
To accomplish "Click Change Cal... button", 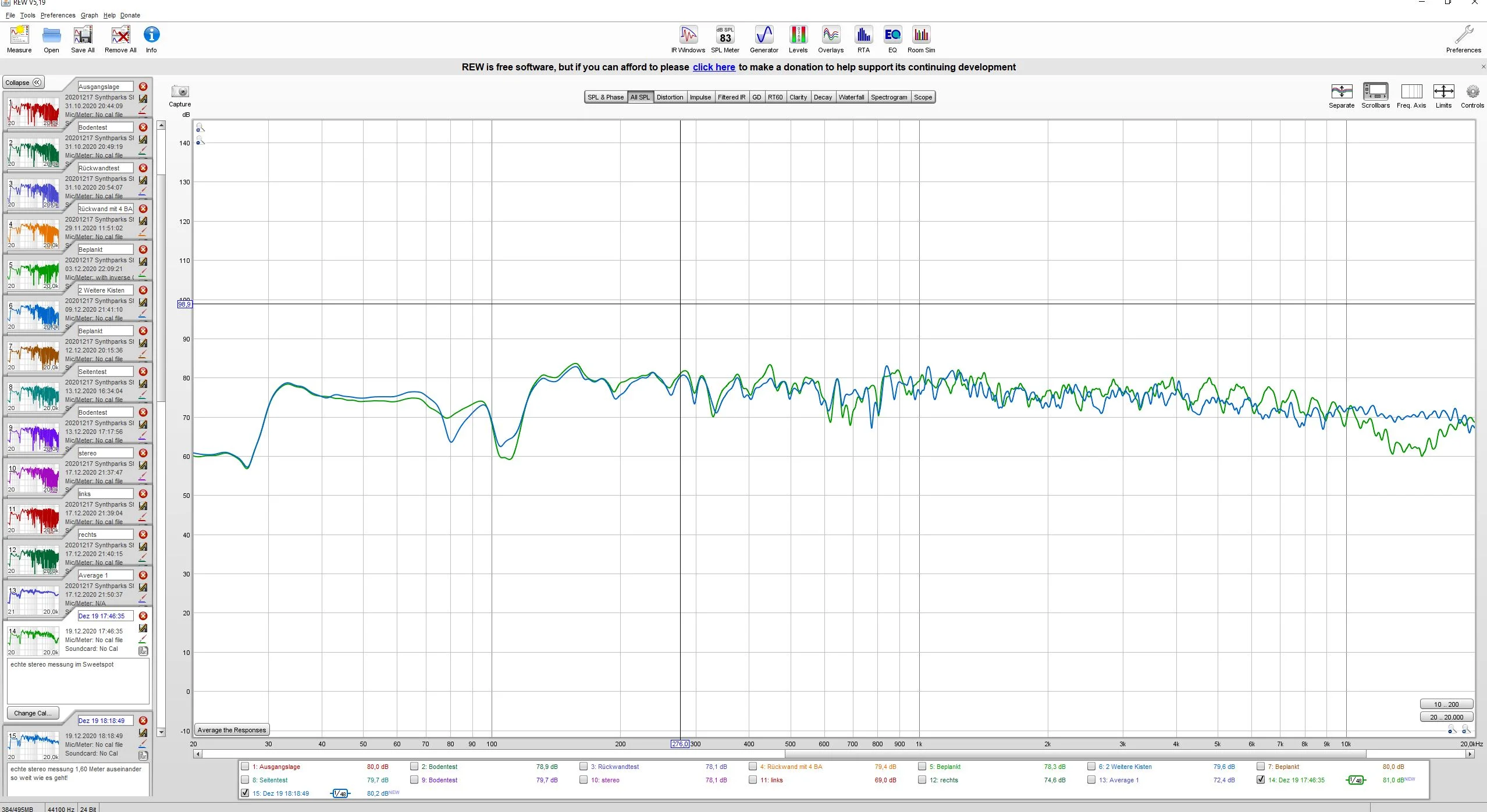I will point(33,713).
